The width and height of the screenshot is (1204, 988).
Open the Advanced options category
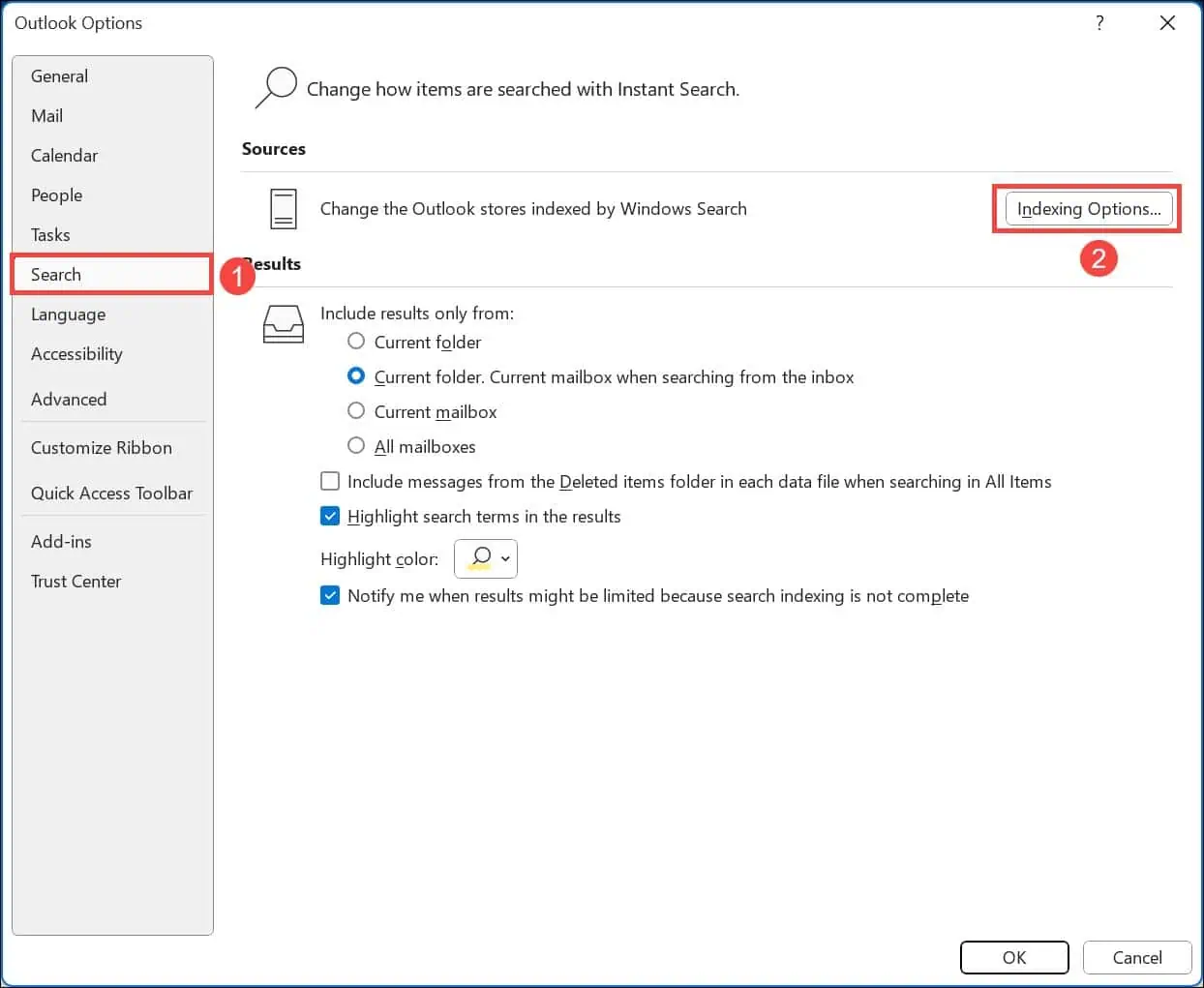[x=112, y=399]
